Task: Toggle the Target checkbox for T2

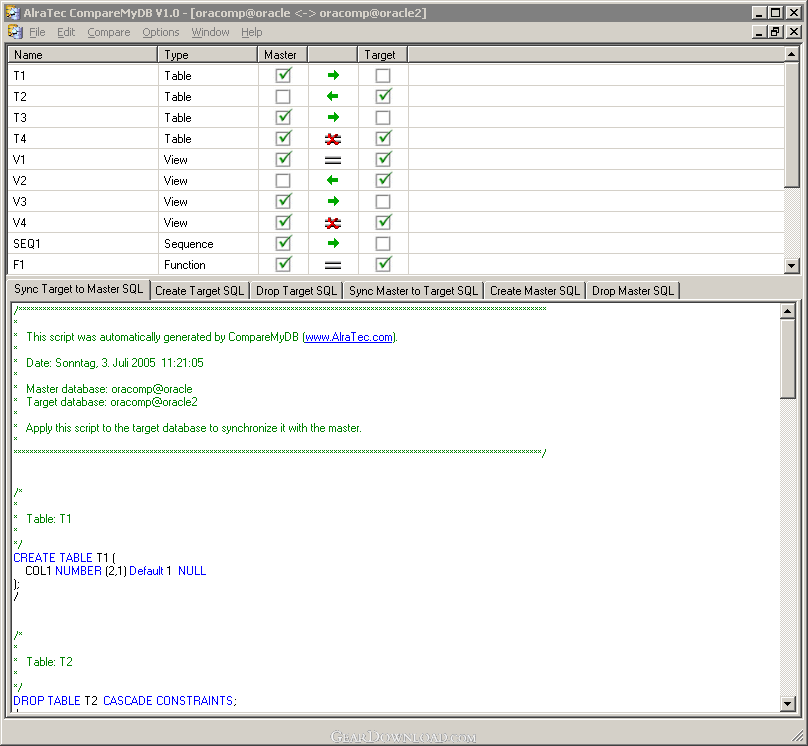Action: pyautogui.click(x=383, y=97)
